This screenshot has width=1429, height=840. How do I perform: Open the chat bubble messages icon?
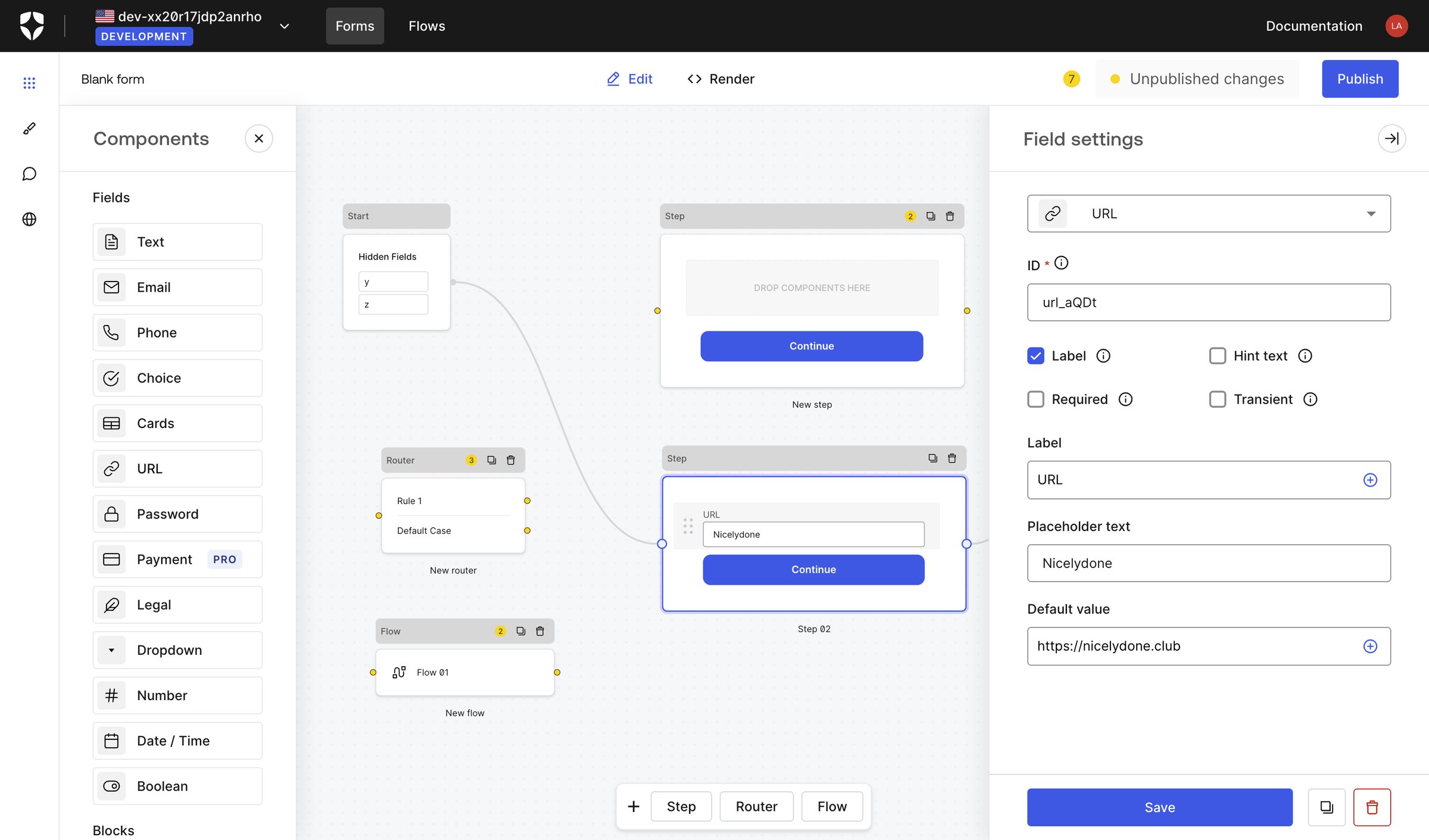[x=29, y=174]
